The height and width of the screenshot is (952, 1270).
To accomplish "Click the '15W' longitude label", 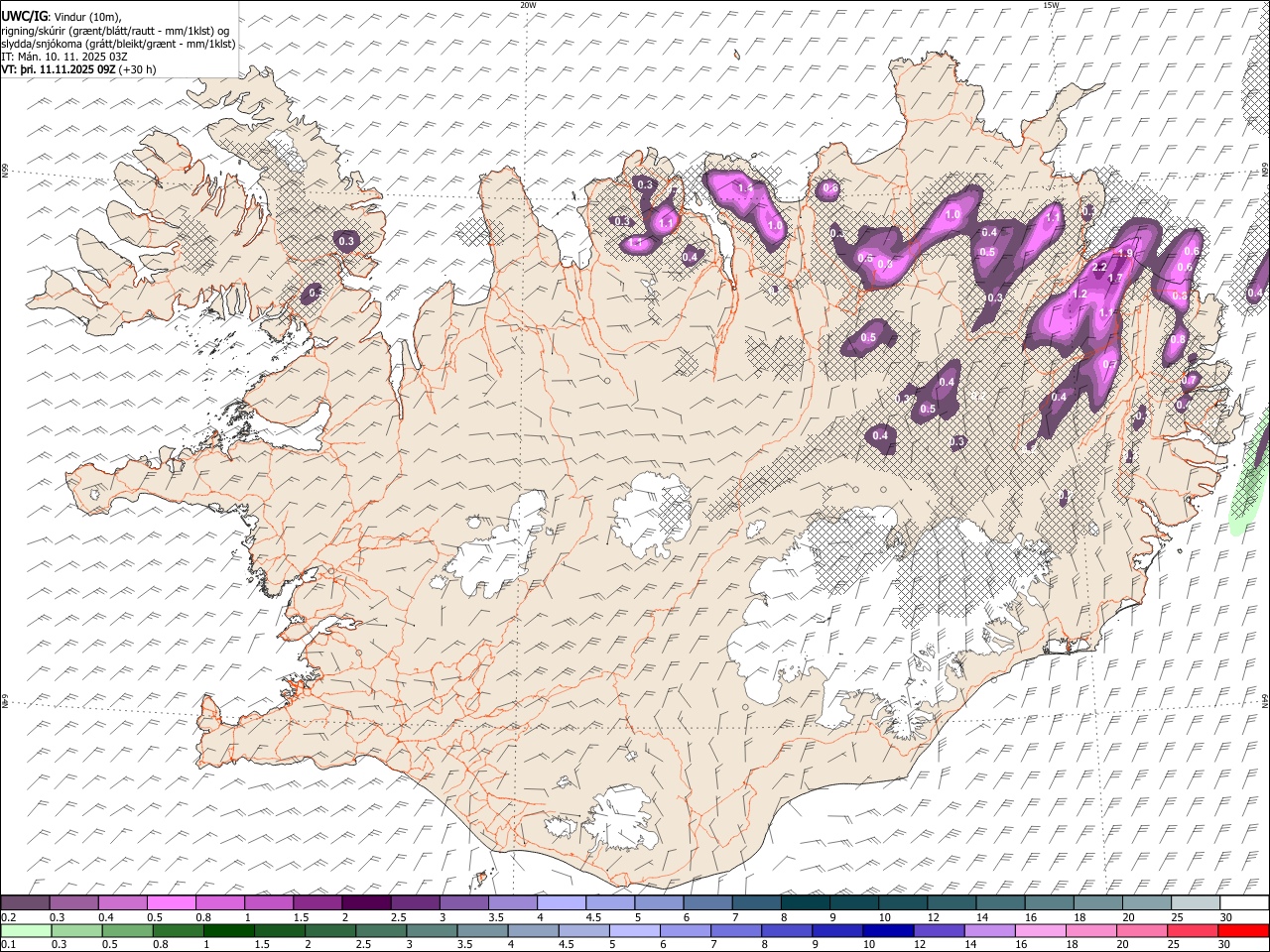I will click(x=1051, y=5).
